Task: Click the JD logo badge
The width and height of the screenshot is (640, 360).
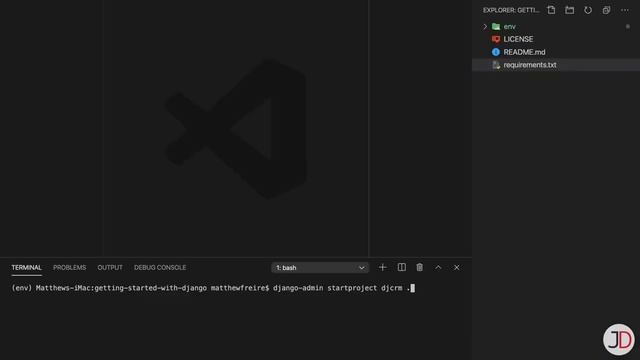Action: tap(618, 340)
